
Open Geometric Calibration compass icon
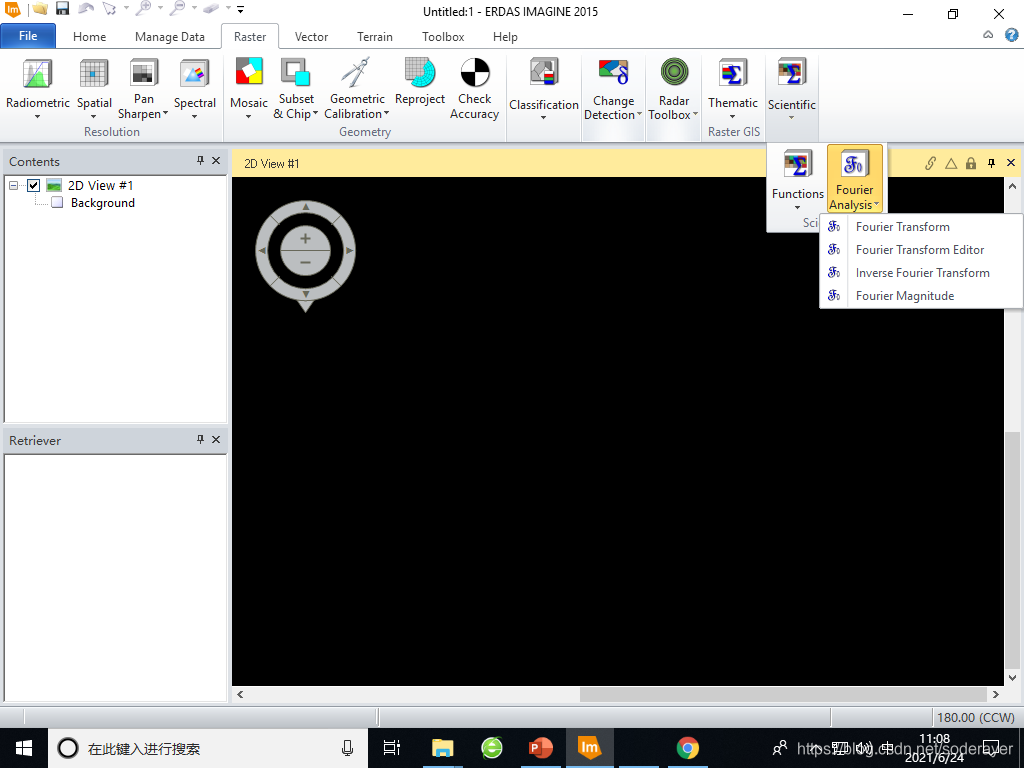coord(357,72)
